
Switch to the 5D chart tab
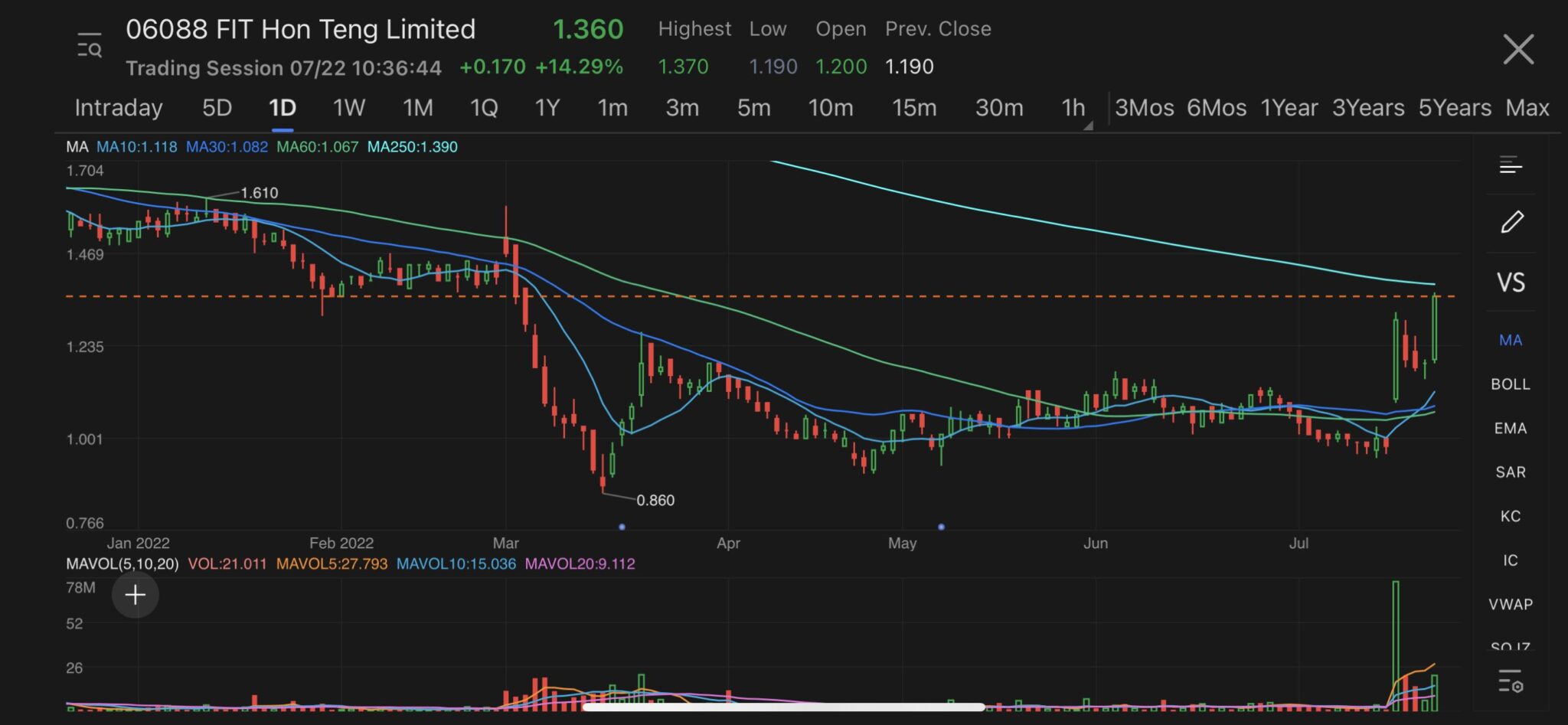coord(217,108)
